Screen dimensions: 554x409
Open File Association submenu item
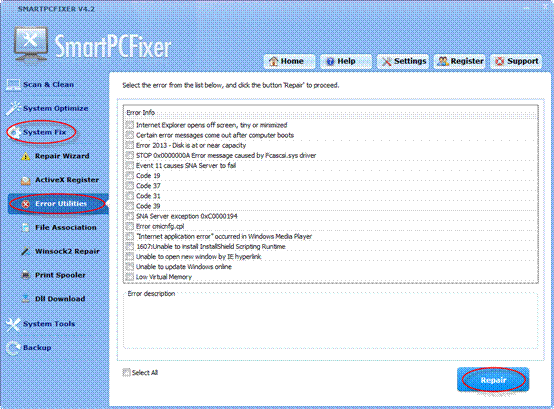pyautogui.click(x=66, y=227)
